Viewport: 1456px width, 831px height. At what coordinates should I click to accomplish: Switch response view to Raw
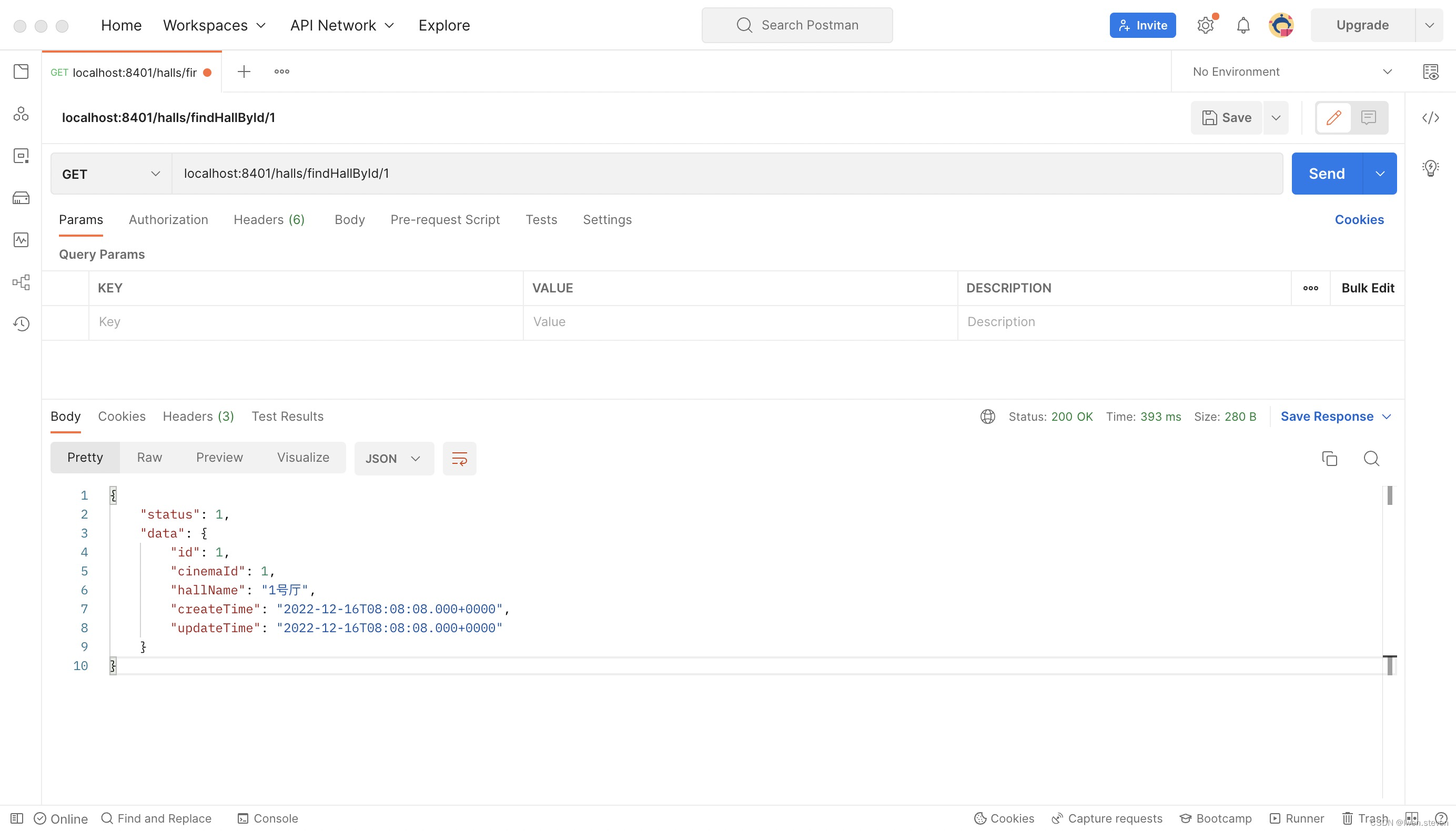149,457
